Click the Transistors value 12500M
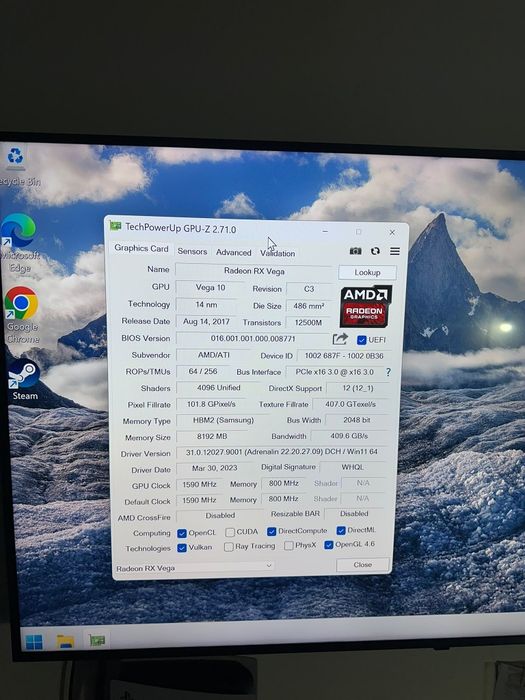This screenshot has height=700, width=525. click(x=308, y=322)
